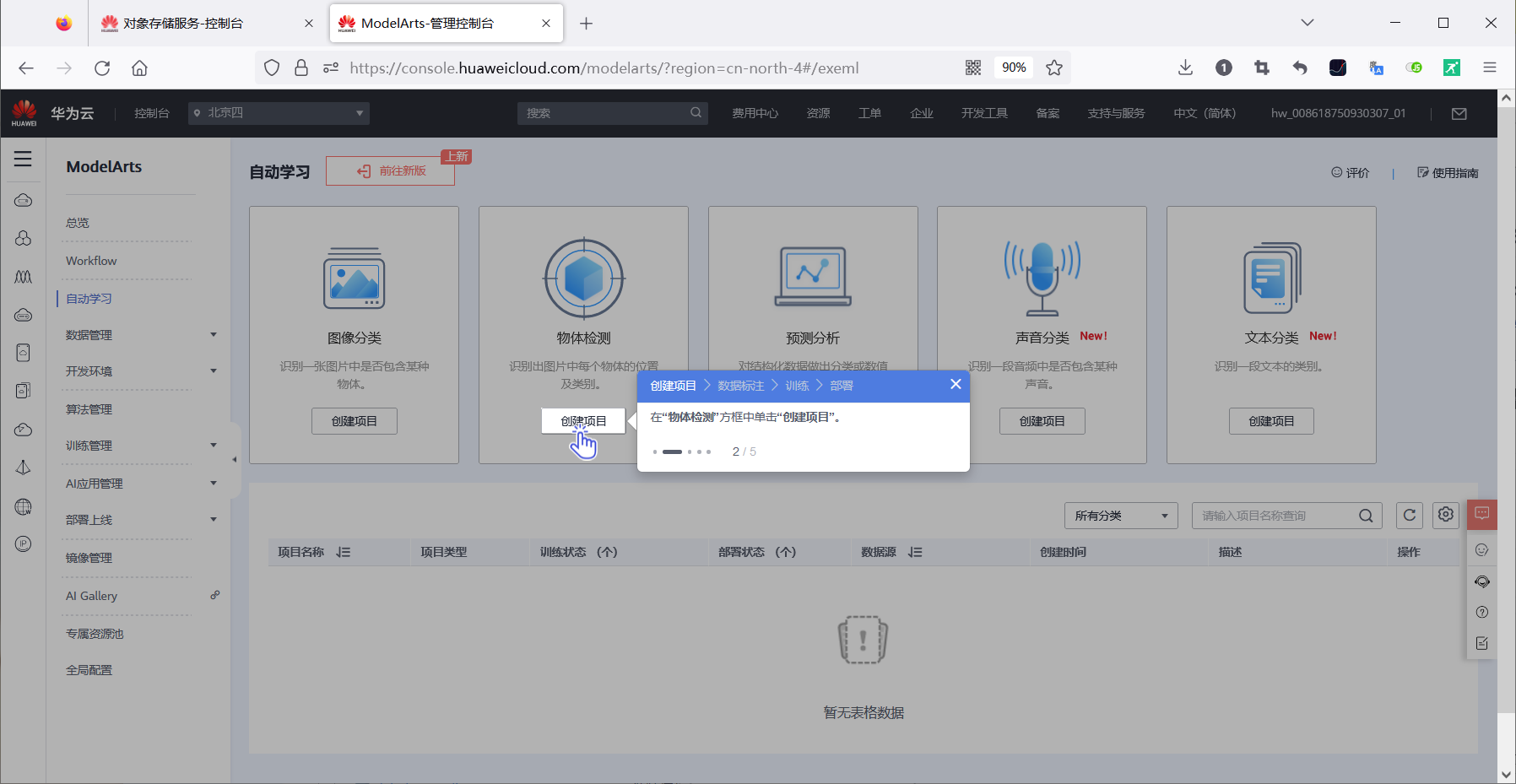The height and width of the screenshot is (784, 1516).
Task: Open the message center envelope icon
Action: [x=1459, y=114]
